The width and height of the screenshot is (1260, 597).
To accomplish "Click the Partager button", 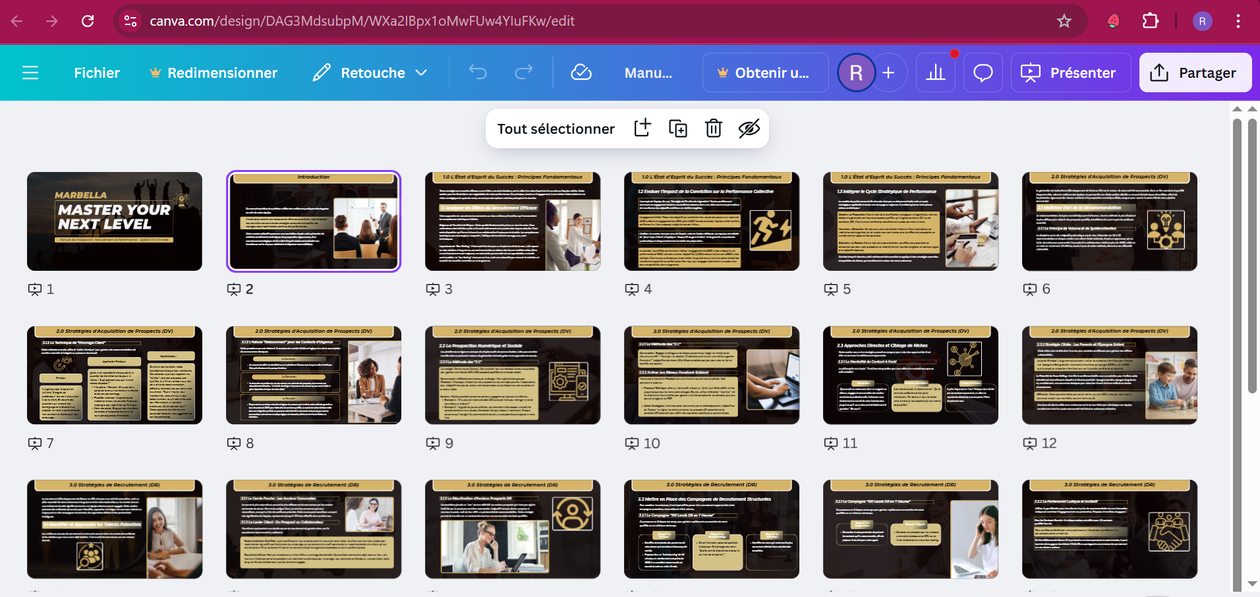I will click(1195, 73).
